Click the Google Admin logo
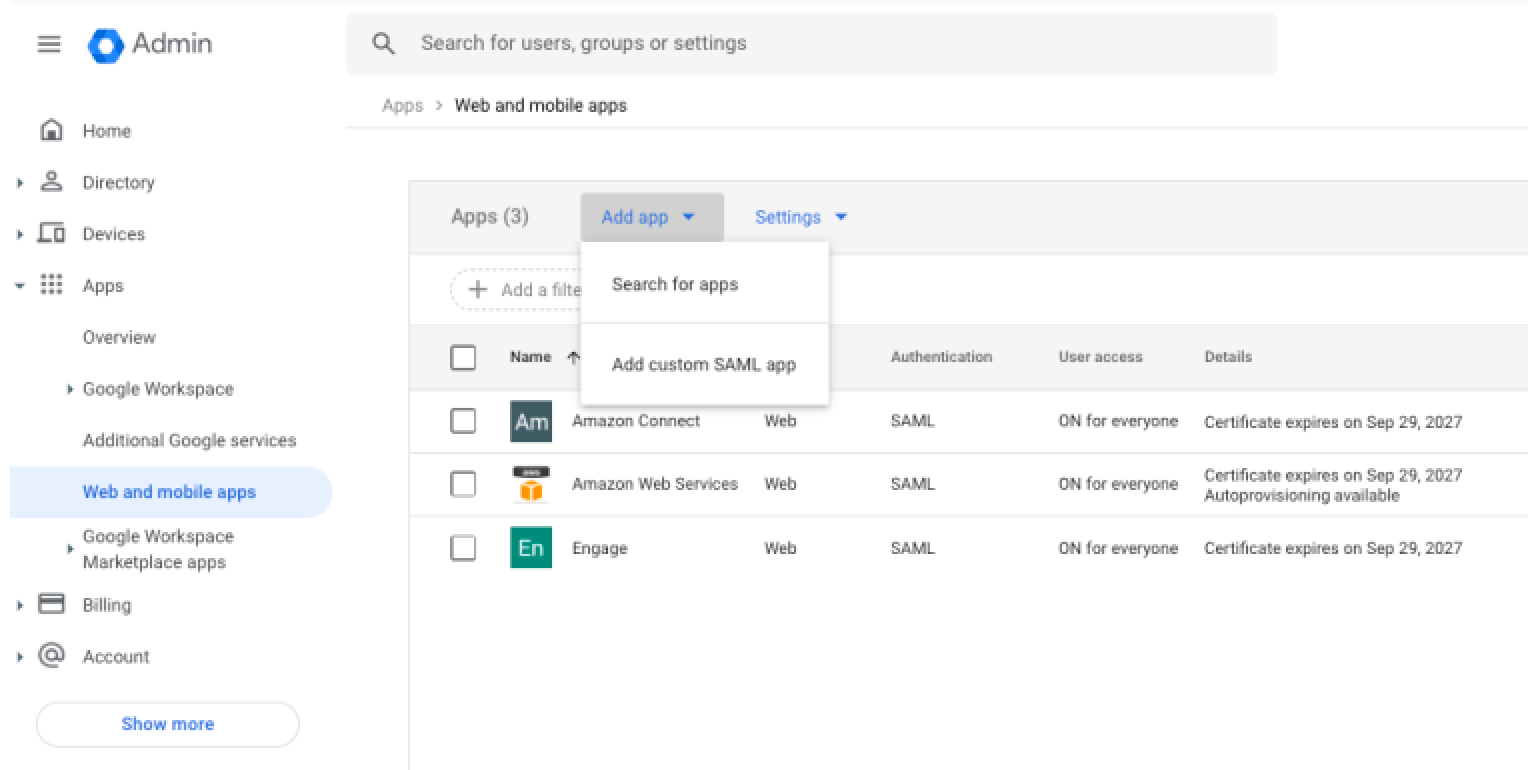The height and width of the screenshot is (770, 1528). point(105,45)
